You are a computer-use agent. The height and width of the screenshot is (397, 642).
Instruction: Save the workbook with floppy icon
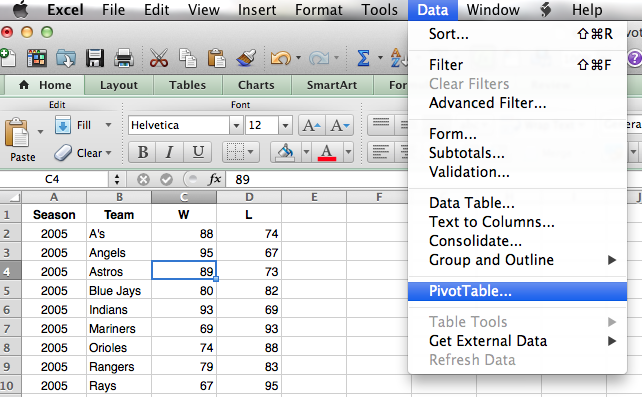click(x=95, y=58)
